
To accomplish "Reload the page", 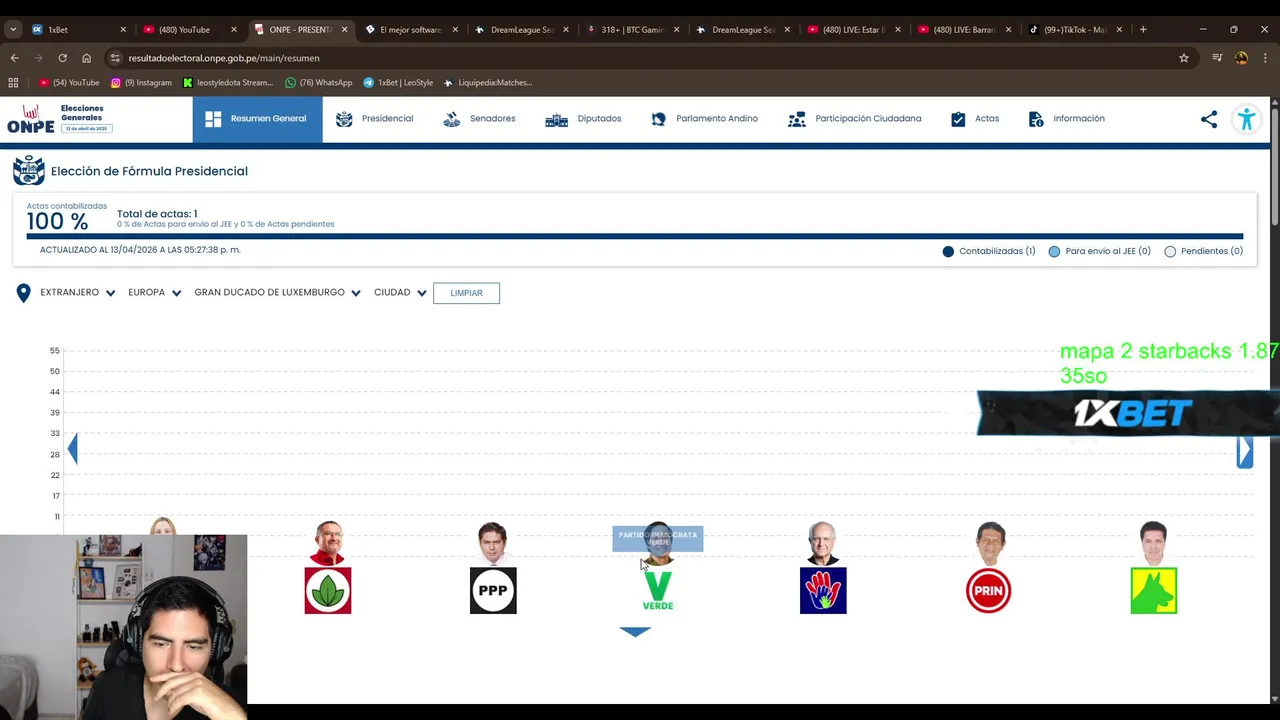I will point(62,58).
